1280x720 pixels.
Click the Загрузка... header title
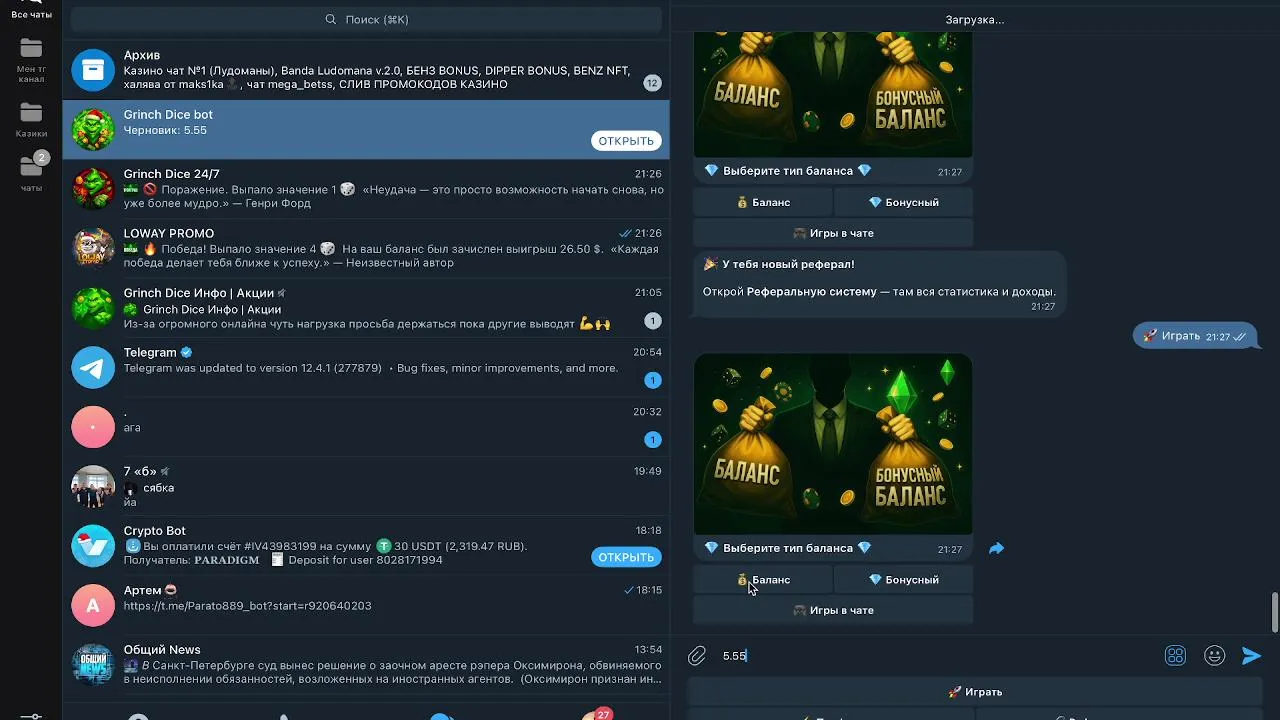tap(975, 19)
